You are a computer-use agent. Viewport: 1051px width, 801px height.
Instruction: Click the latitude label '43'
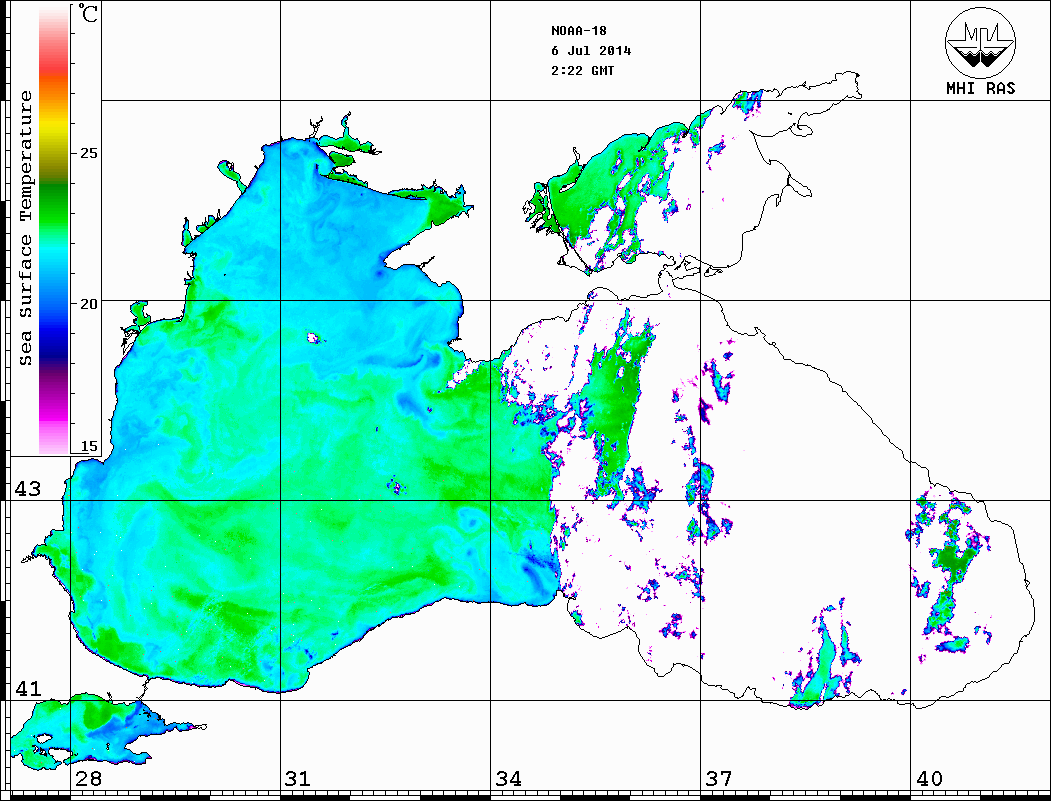[27, 489]
